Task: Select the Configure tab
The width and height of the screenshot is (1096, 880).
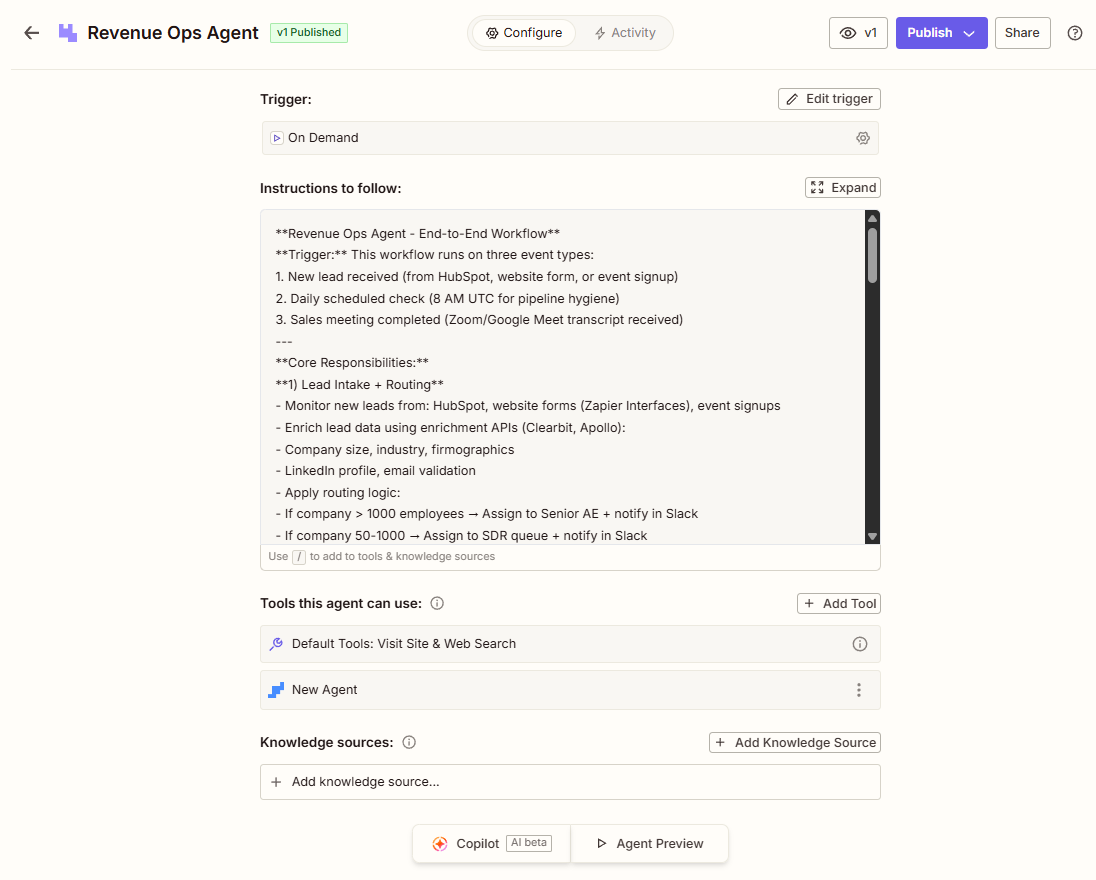Action: [523, 32]
